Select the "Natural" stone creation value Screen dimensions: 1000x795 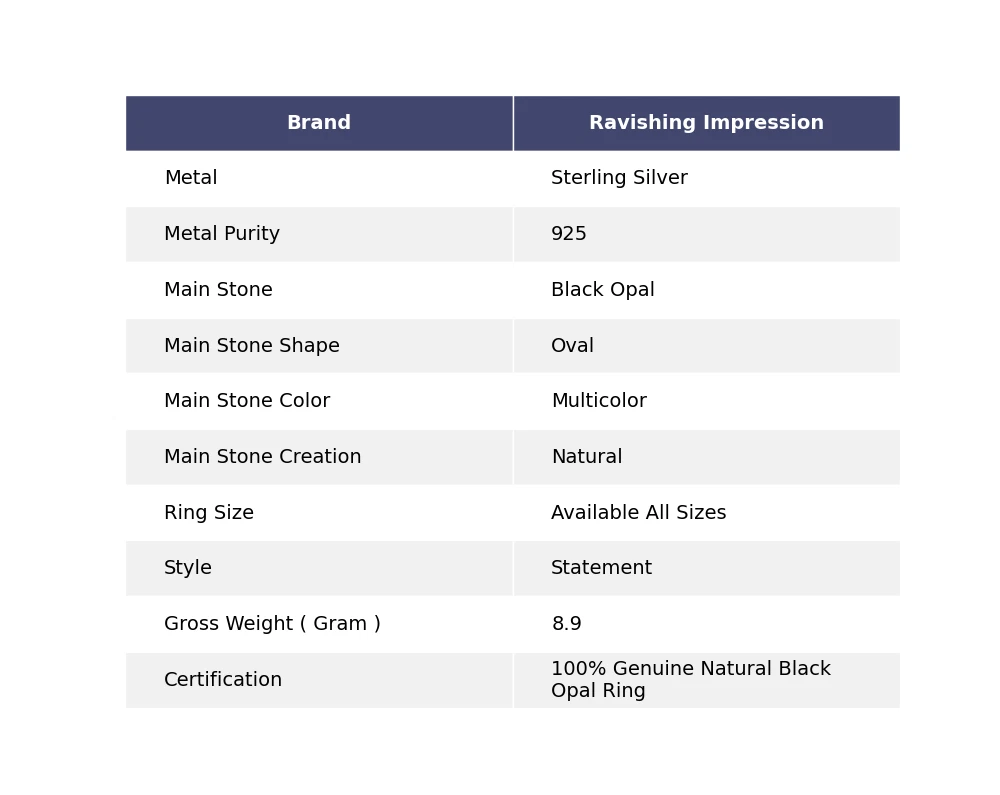586,457
